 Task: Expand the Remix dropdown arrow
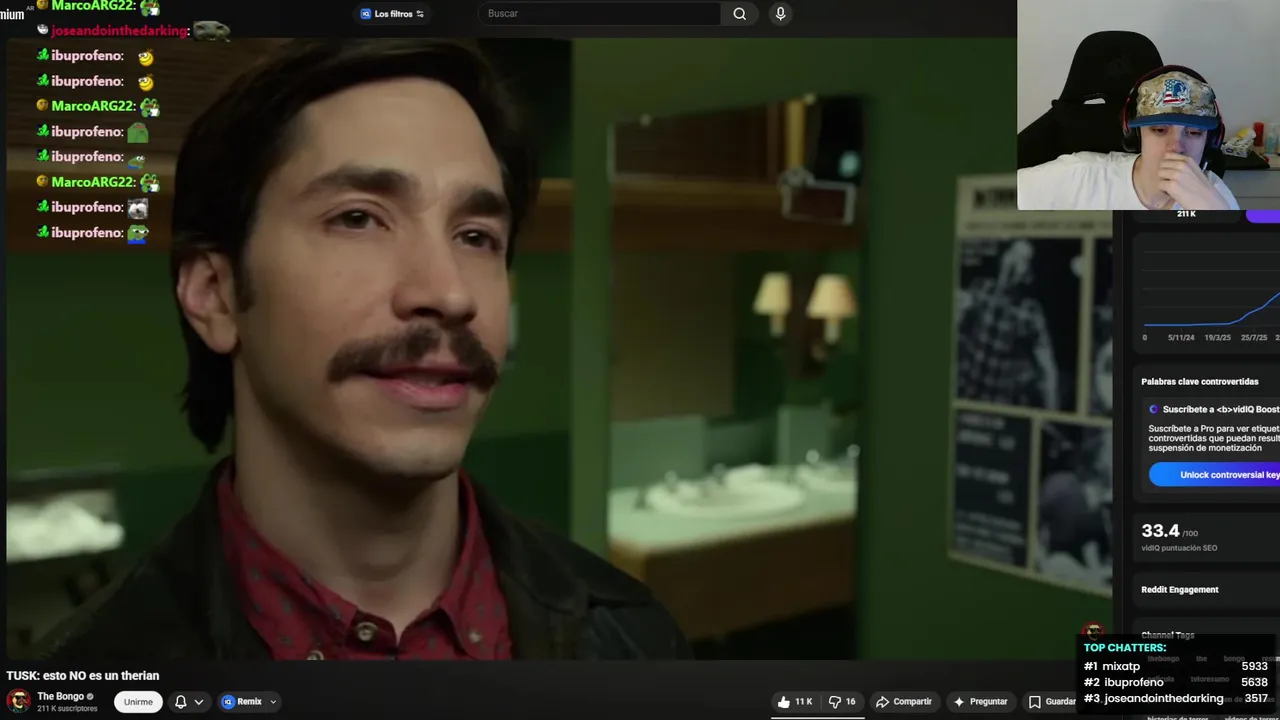[x=273, y=702]
